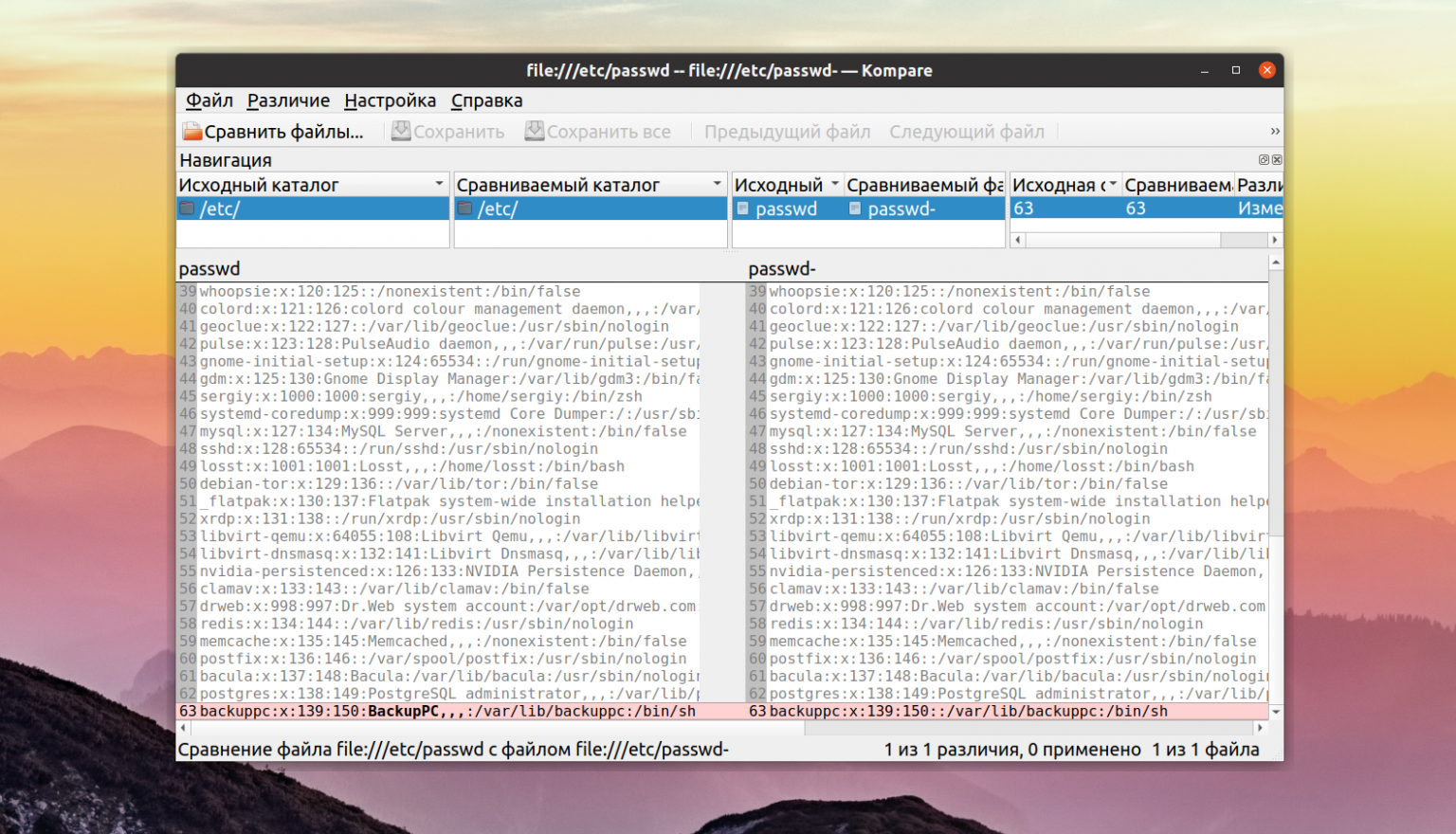Click the Сохранить save icon
The height and width of the screenshot is (834, 1456).
pyautogui.click(x=401, y=132)
